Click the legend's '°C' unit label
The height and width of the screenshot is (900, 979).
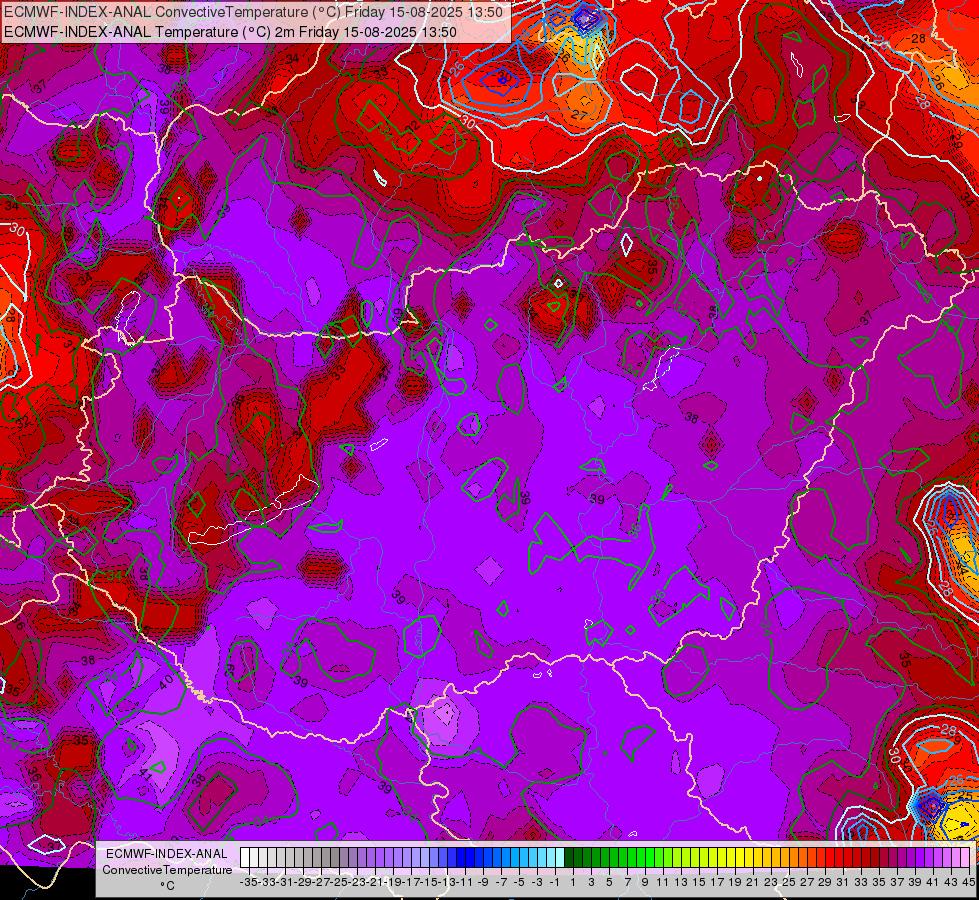[167, 886]
